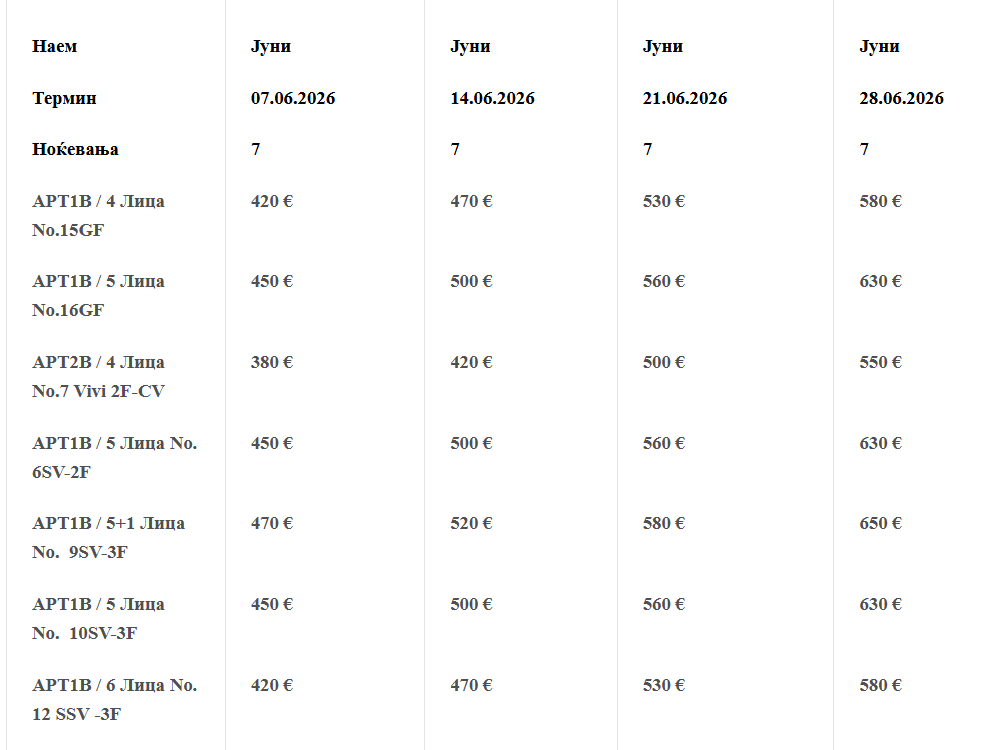The image size is (1006, 750).
Task: Click the APT1B 5 Лица No.16GF label
Action: click(98, 295)
